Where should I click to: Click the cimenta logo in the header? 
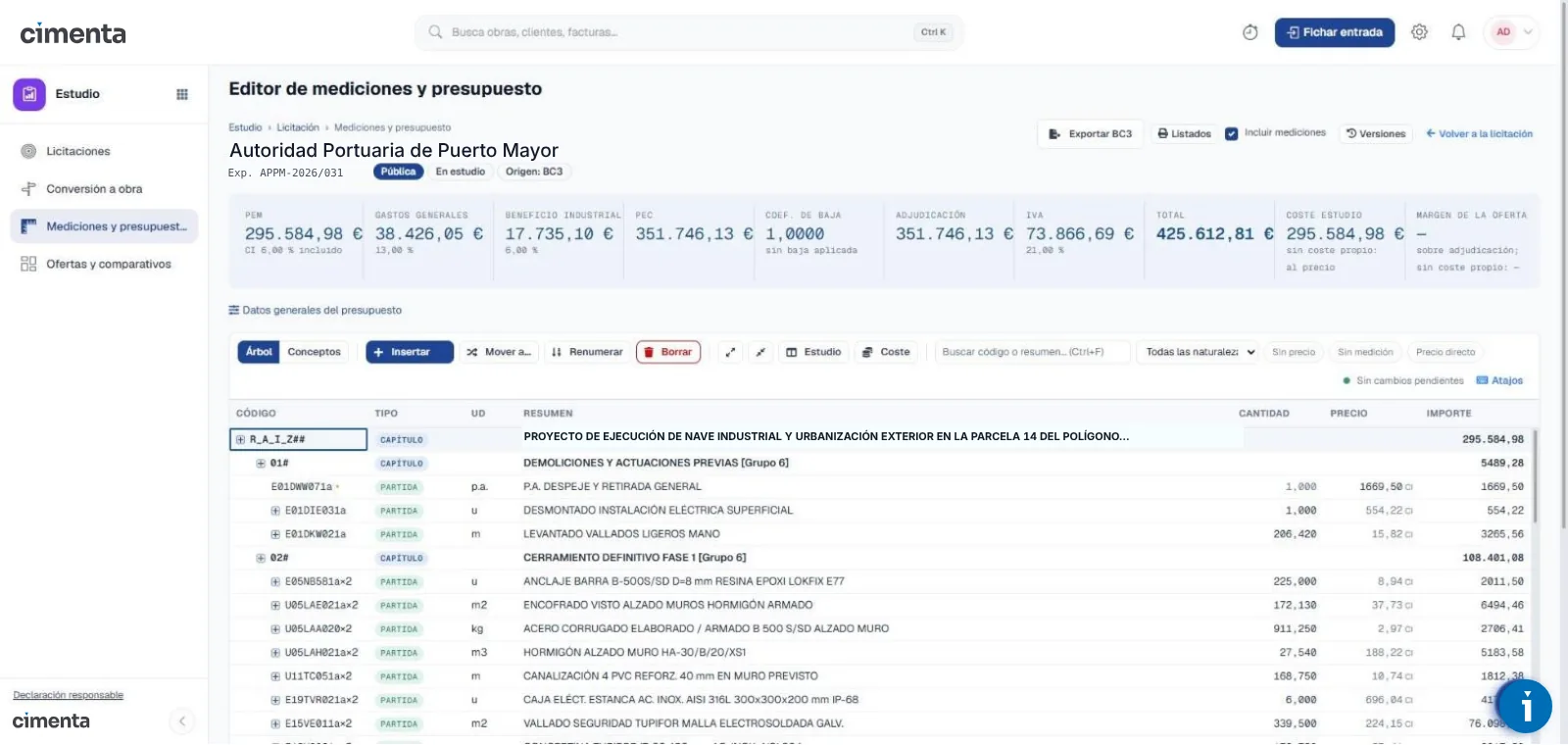pos(73,33)
